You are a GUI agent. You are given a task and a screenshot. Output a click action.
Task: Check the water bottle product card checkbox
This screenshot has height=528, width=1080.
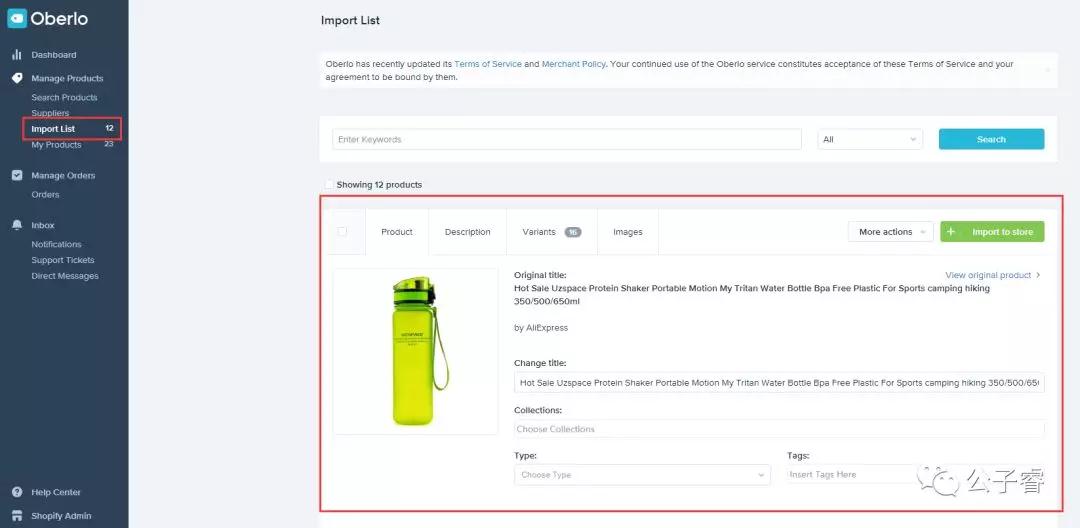click(342, 232)
